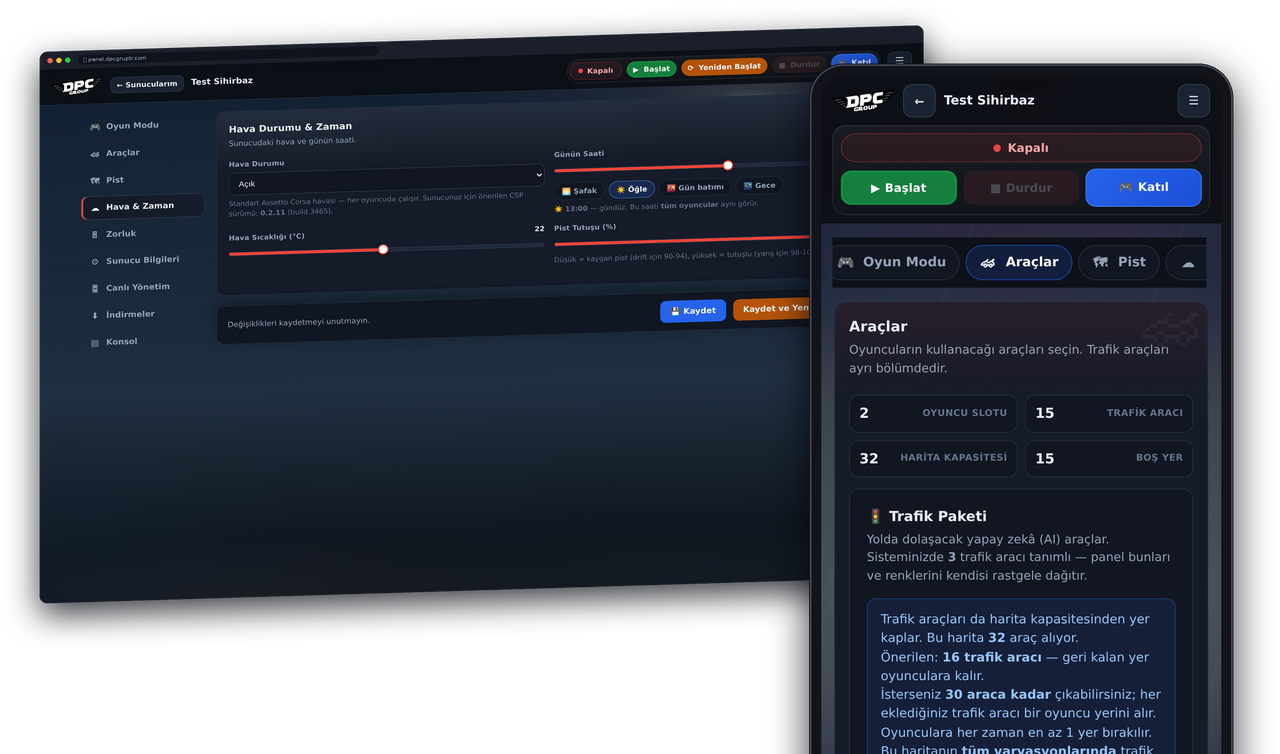This screenshot has height=754, width=1280.
Task: Select the Öğle time-of-day option
Action: coord(632,189)
